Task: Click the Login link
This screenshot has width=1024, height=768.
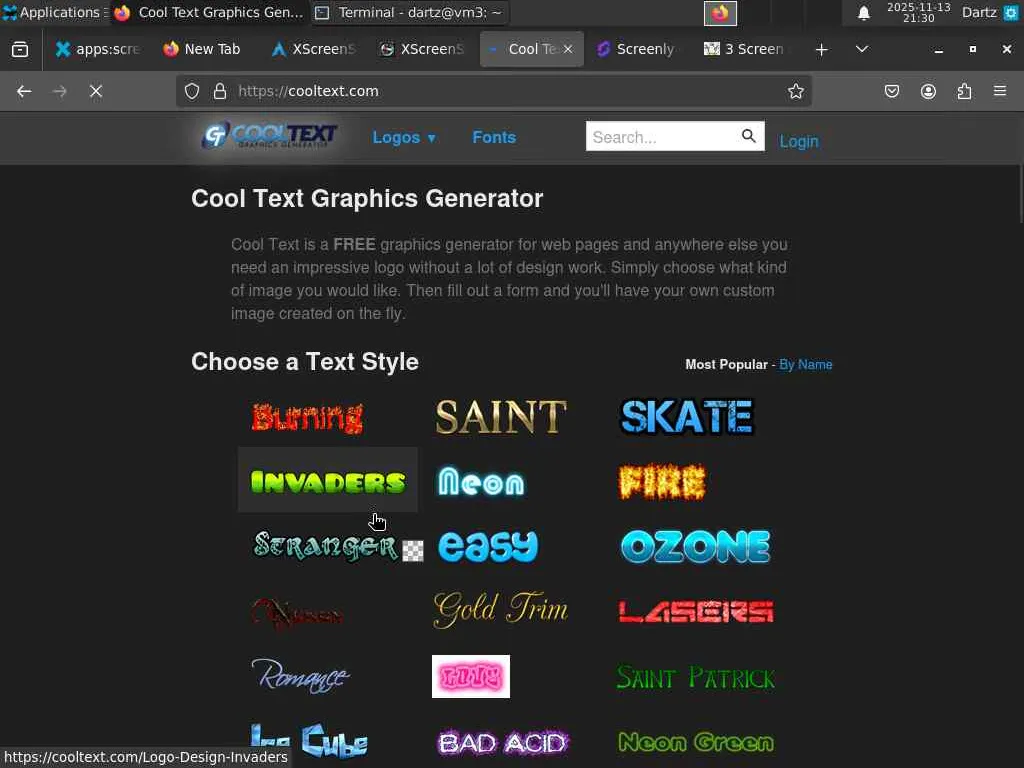Action: pos(799,141)
